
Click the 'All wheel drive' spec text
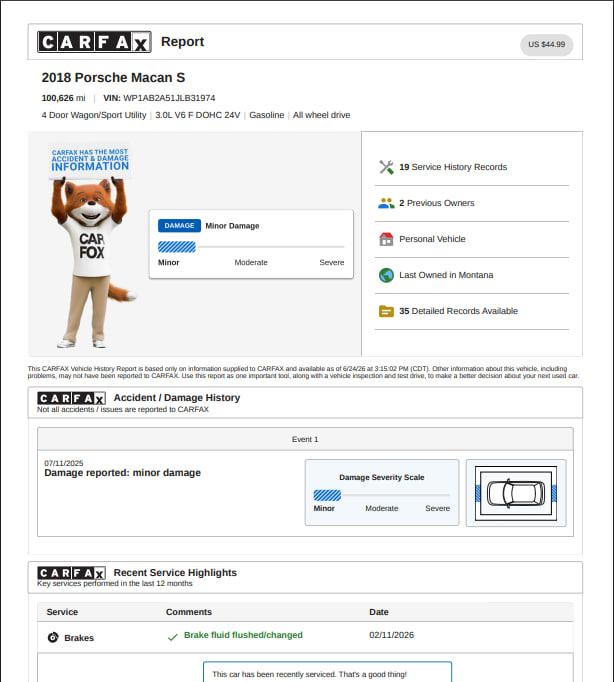point(321,115)
